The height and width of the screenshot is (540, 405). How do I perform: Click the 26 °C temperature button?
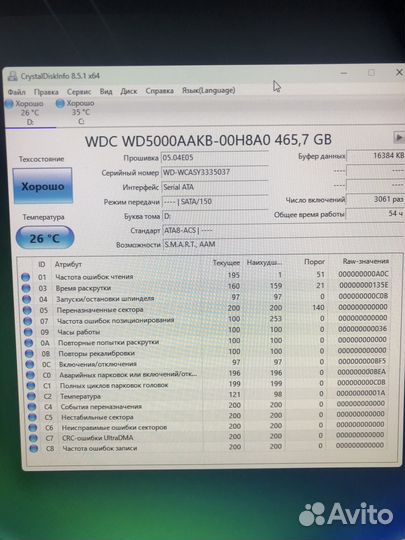tap(45, 238)
